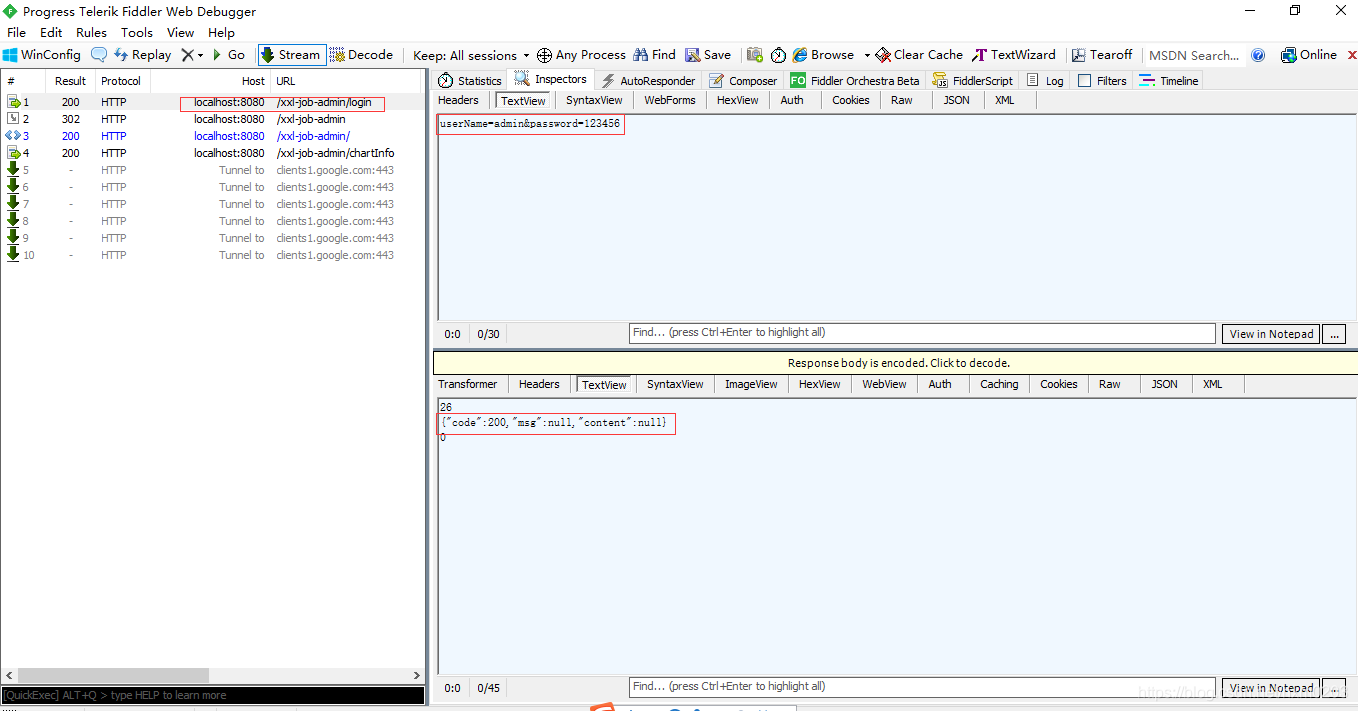Toggle Decode mode in toolbar
The width and height of the screenshot is (1358, 711).
point(361,55)
